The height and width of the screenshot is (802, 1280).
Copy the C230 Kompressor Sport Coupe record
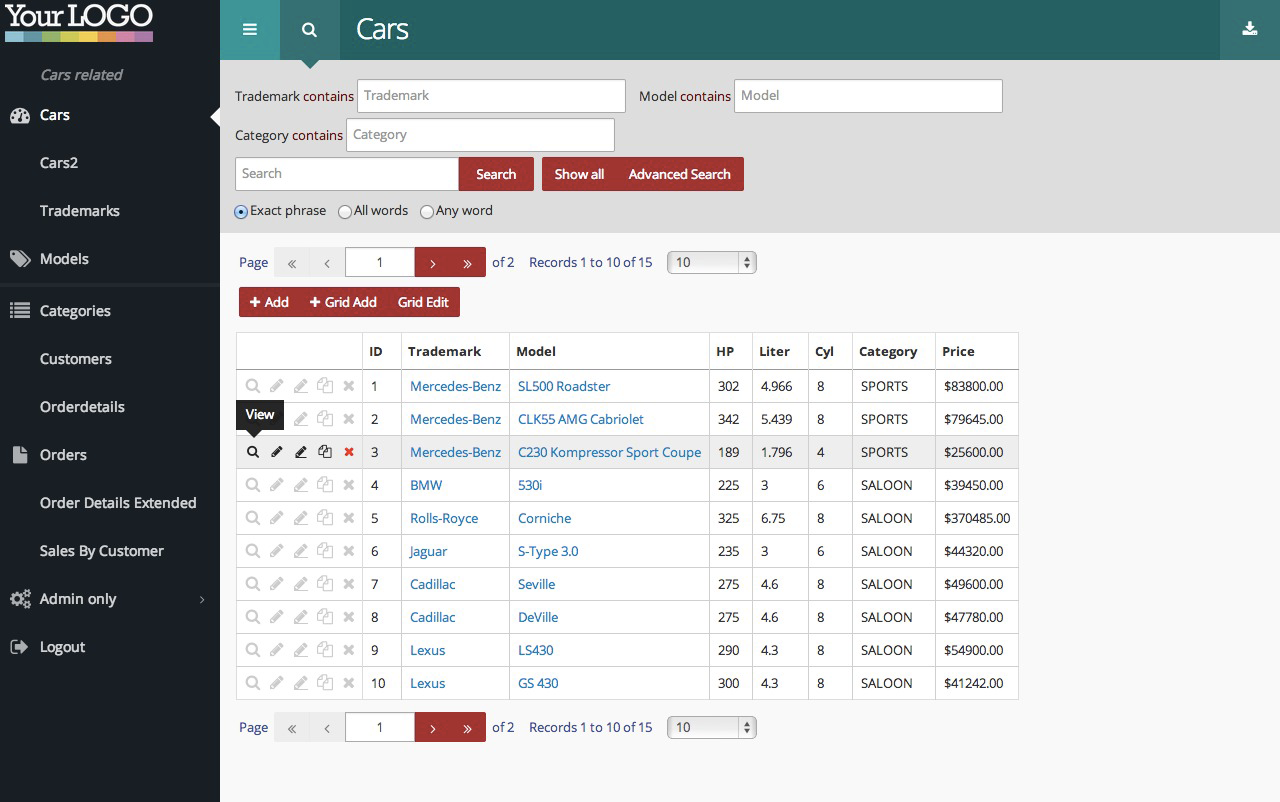click(325, 452)
